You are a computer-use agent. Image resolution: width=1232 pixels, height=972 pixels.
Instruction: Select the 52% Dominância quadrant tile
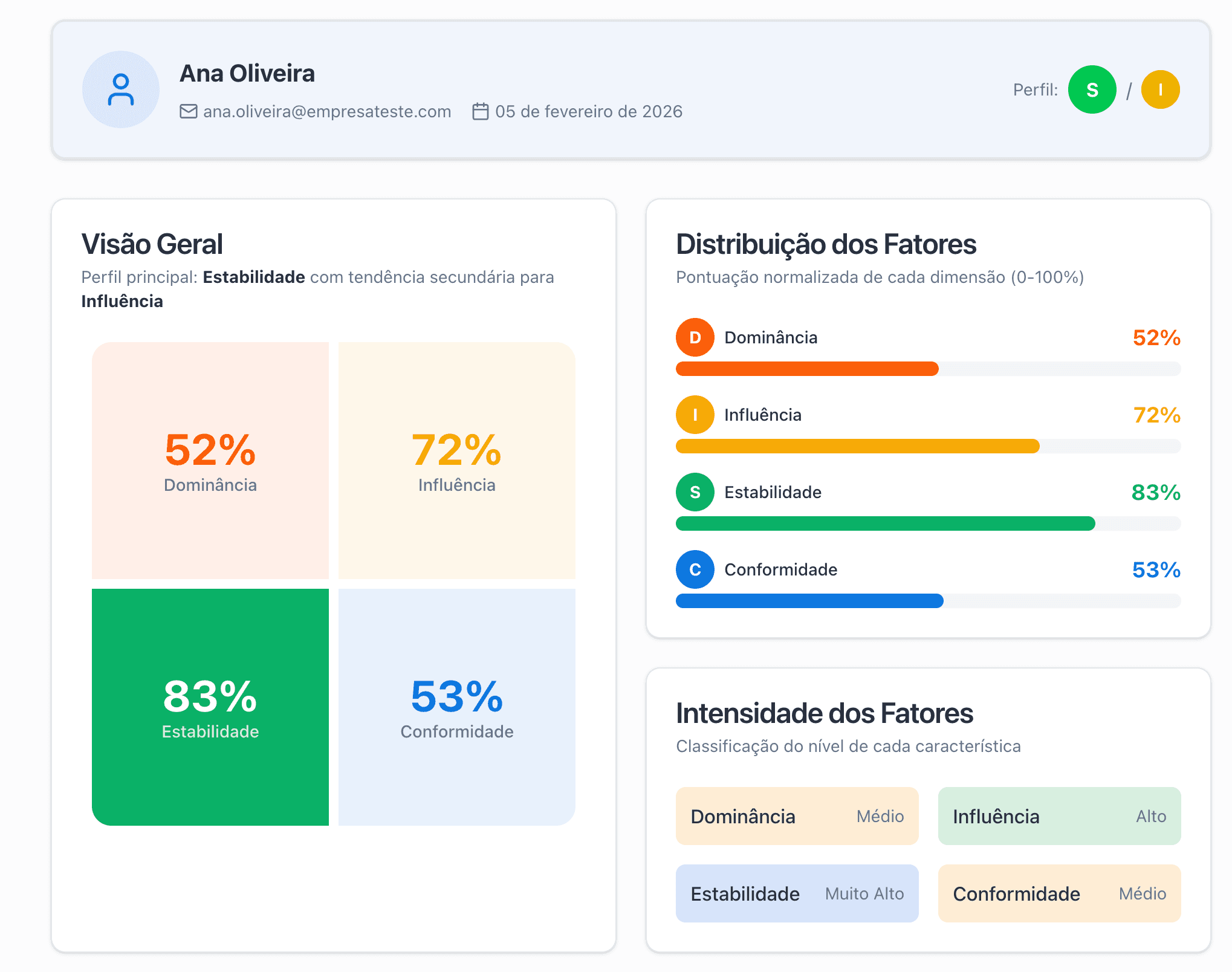click(210, 461)
